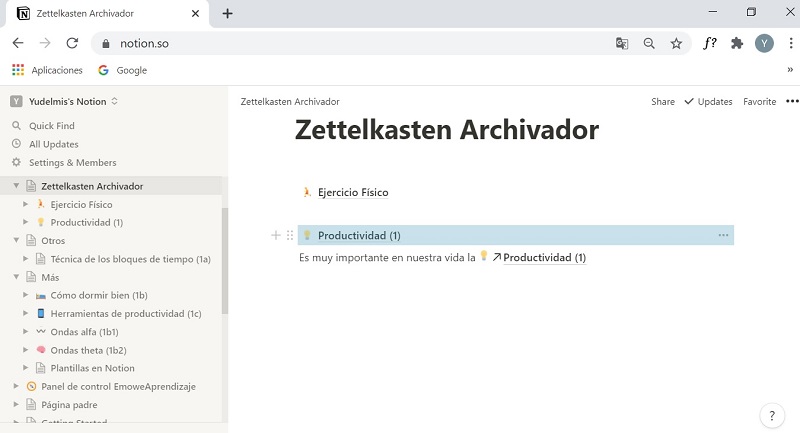Open Quick Find in the sidebar
Image resolution: width=800 pixels, height=433 pixels.
point(52,125)
